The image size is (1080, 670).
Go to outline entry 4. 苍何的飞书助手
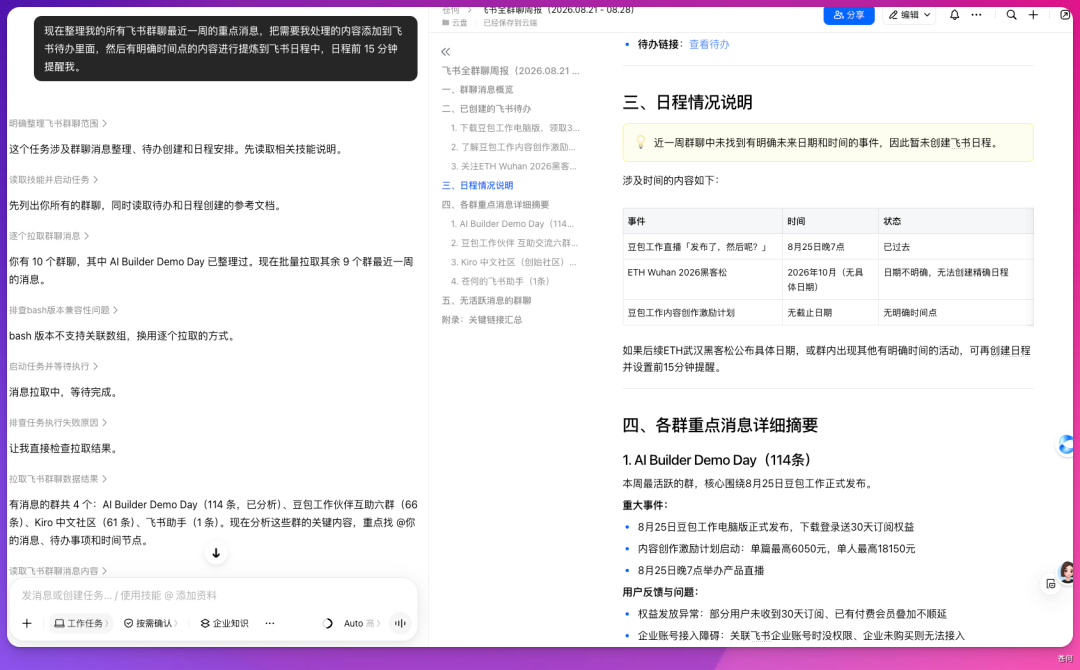(500, 281)
